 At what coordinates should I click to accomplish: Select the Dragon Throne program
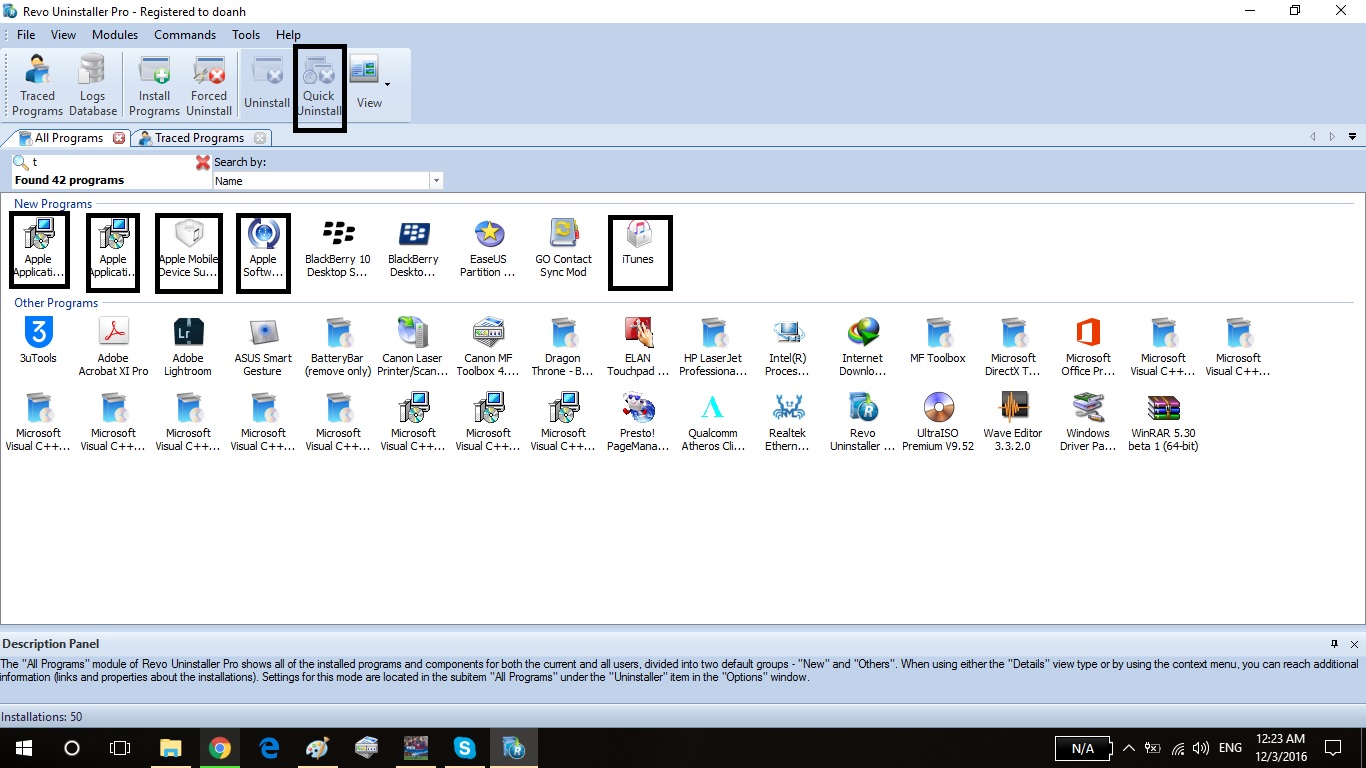(563, 347)
